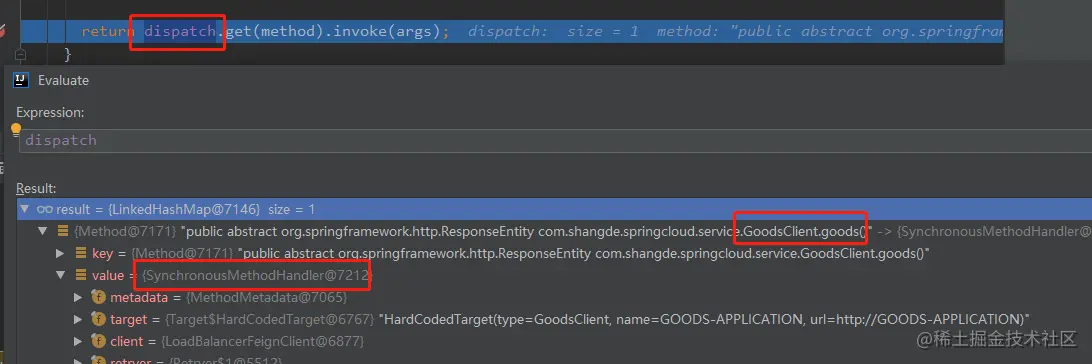Viewport: 1092px width, 364px height.
Task: Click the IntelliJ icon in Evaluate title
Action: tap(22, 81)
